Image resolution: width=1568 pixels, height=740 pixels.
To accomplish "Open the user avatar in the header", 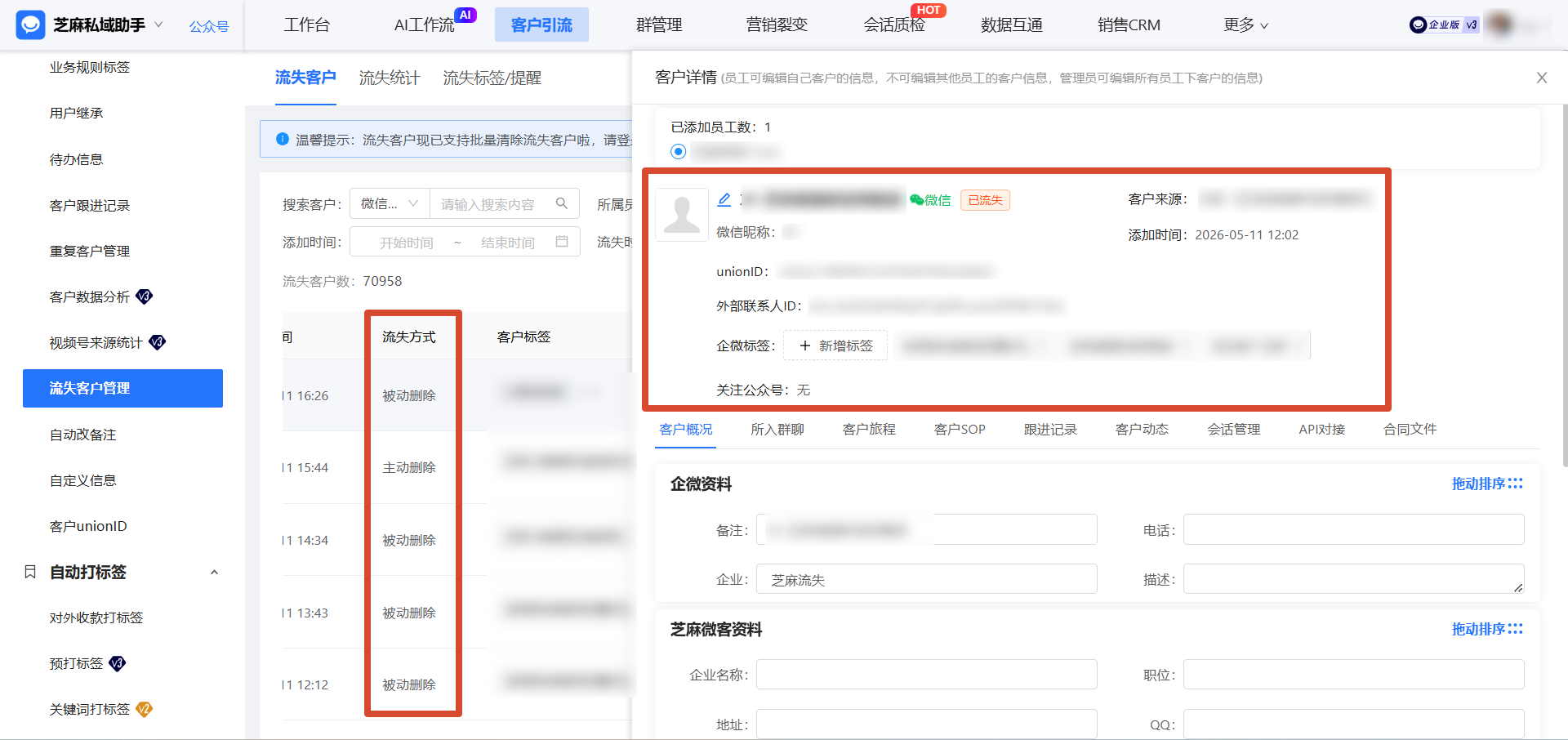I will click(x=1499, y=25).
